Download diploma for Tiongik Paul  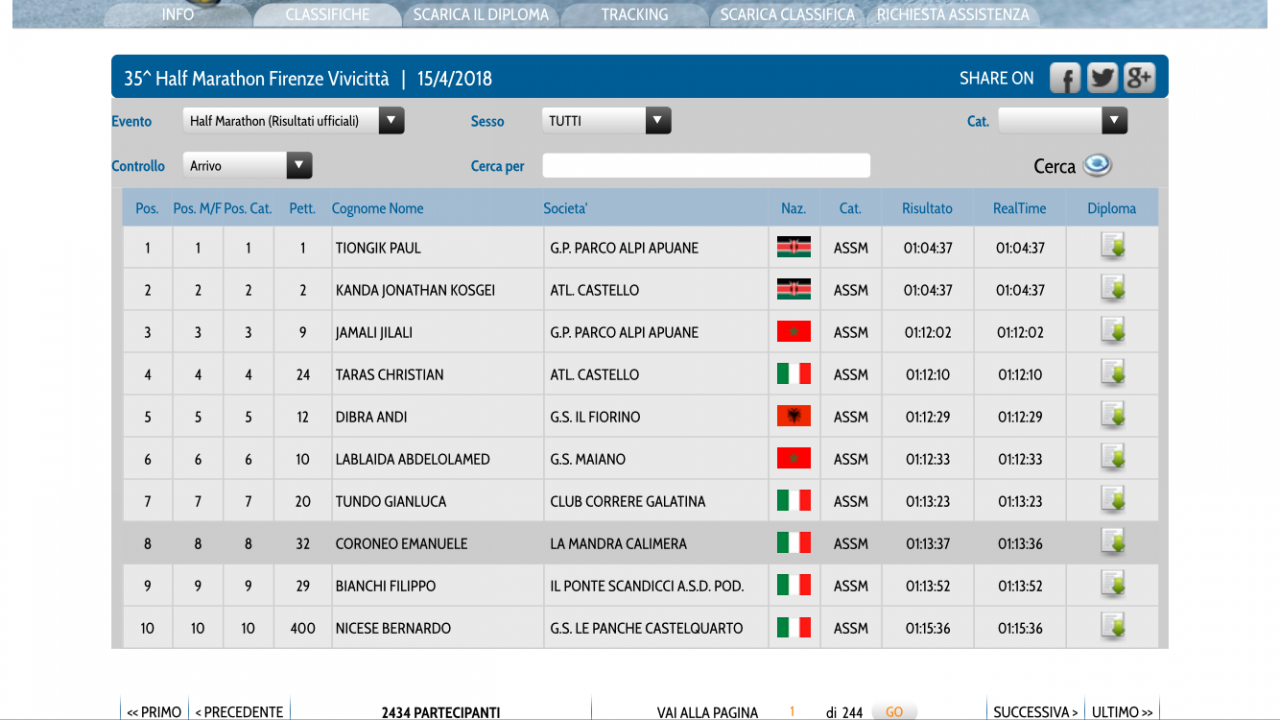click(1112, 247)
